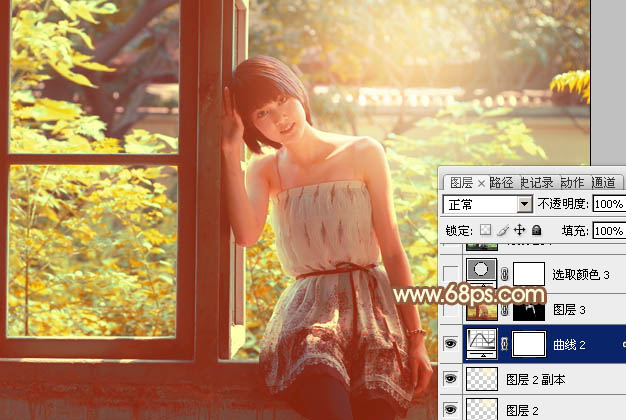The height and width of the screenshot is (420, 626).
Task: Click the link icon on 选取颜色 3 layer
Action: pyautogui.click(x=504, y=273)
